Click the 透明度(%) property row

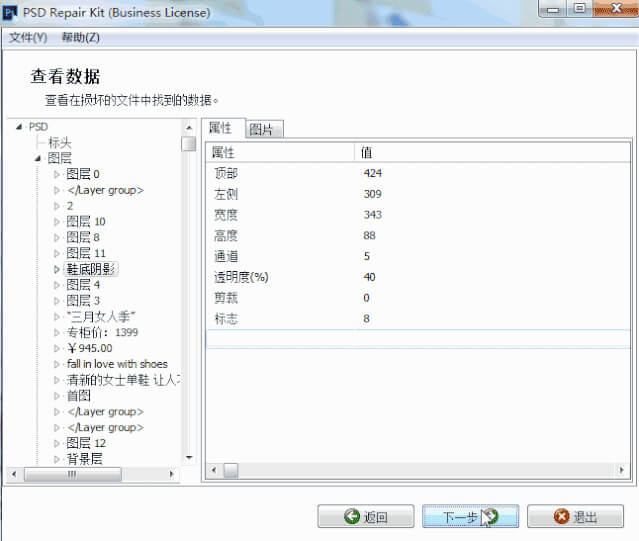(241, 277)
